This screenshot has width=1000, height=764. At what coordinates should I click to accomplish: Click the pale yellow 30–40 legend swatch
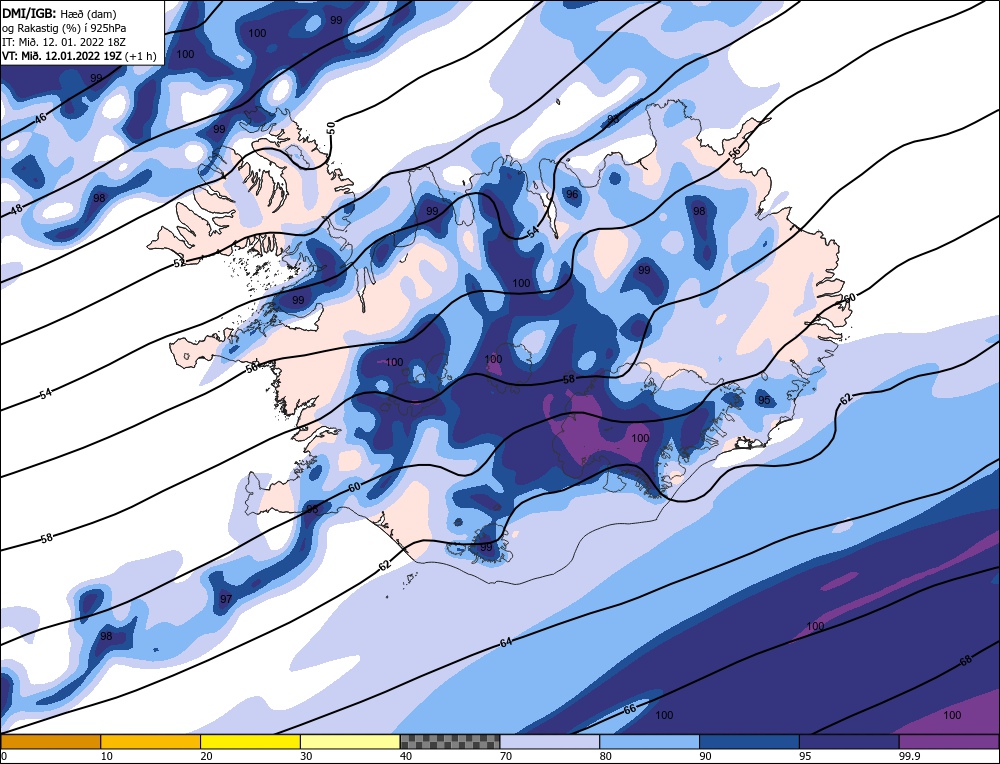coord(350,742)
